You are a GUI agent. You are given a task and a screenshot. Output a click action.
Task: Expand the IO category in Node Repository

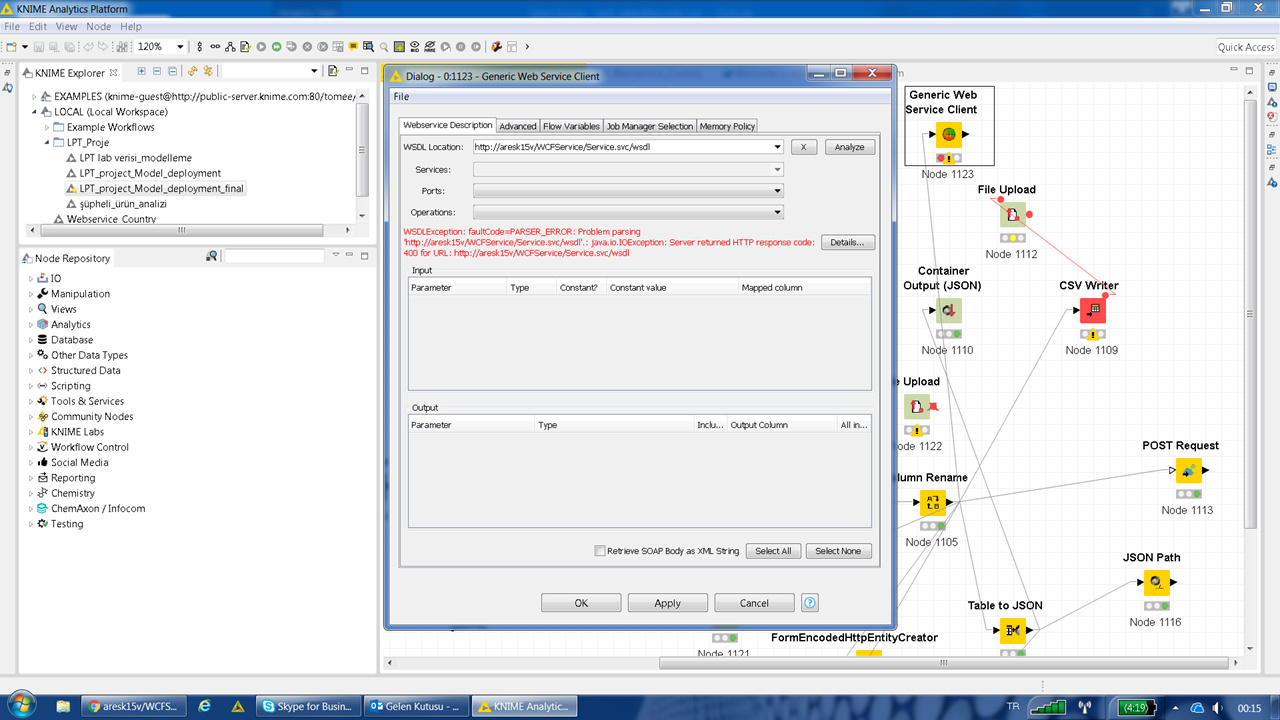click(30, 279)
